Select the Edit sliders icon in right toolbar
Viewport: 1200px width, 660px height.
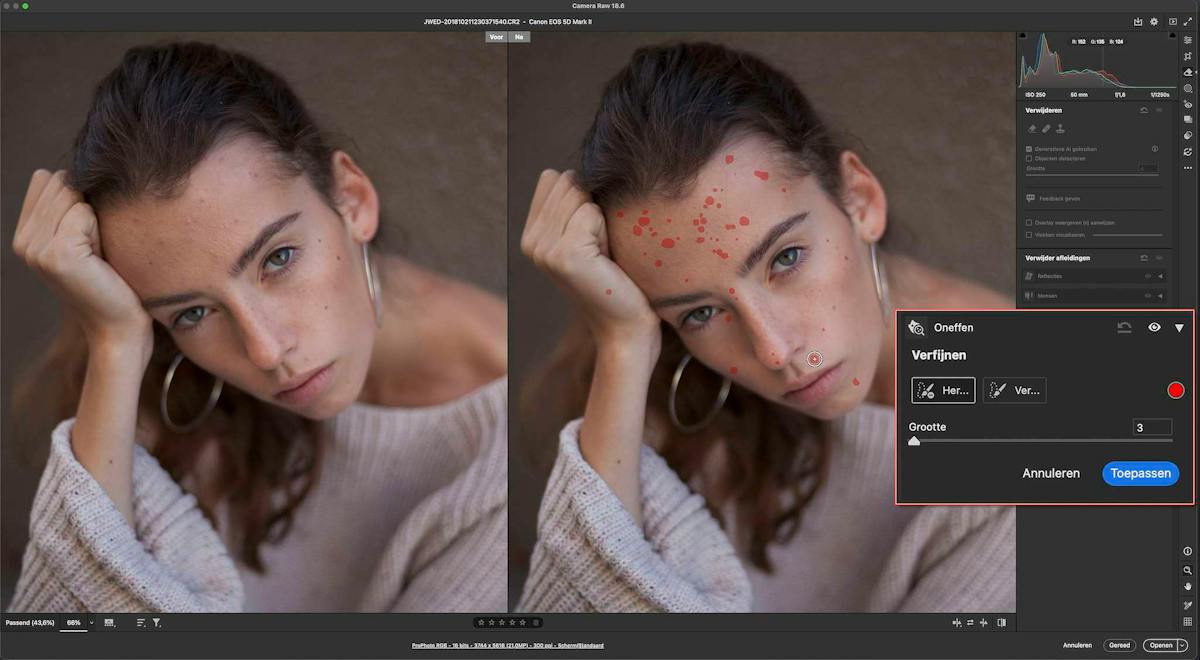click(1187, 40)
